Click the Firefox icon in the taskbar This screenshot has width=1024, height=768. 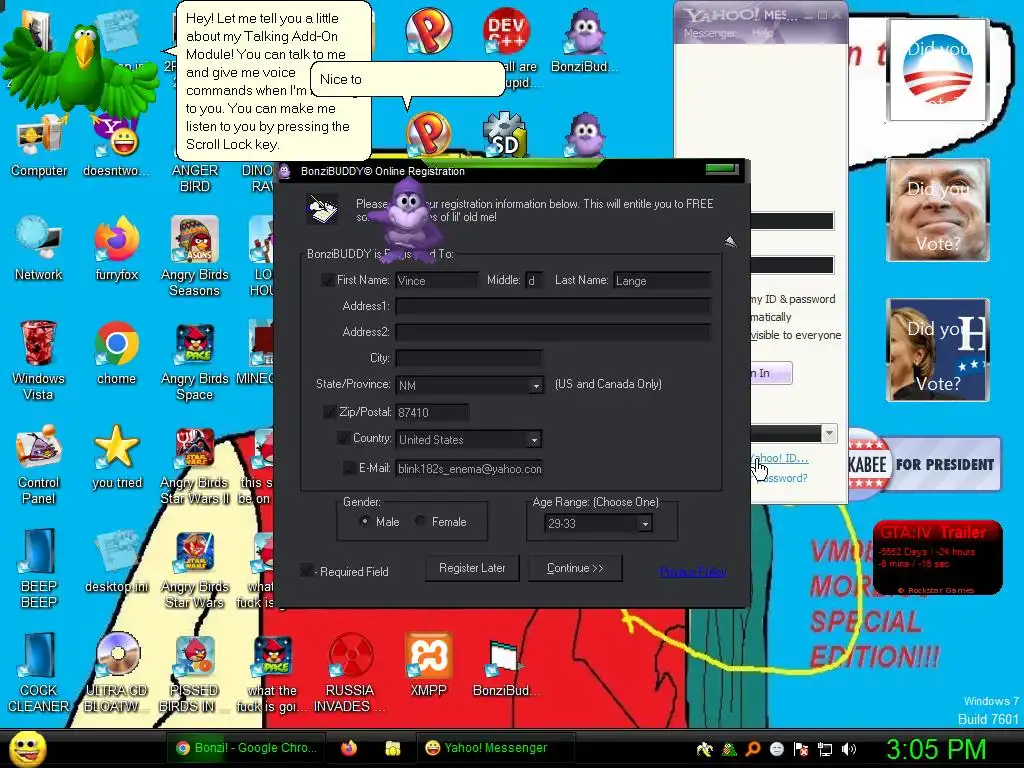click(349, 748)
